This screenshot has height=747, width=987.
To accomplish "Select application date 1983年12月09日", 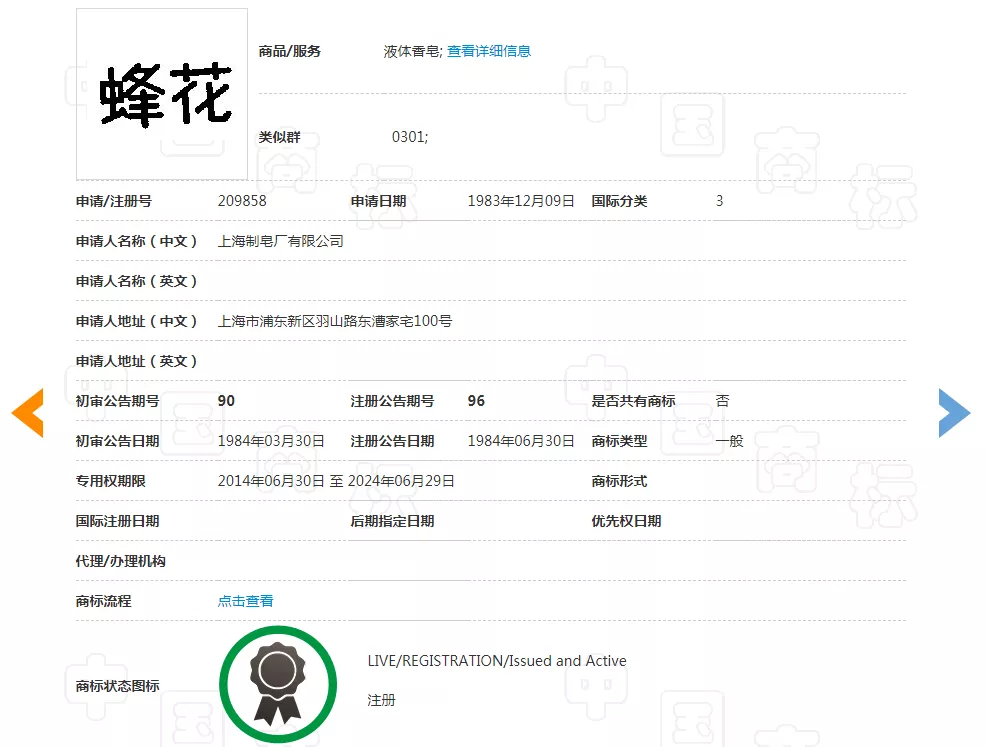I will coord(521,201).
